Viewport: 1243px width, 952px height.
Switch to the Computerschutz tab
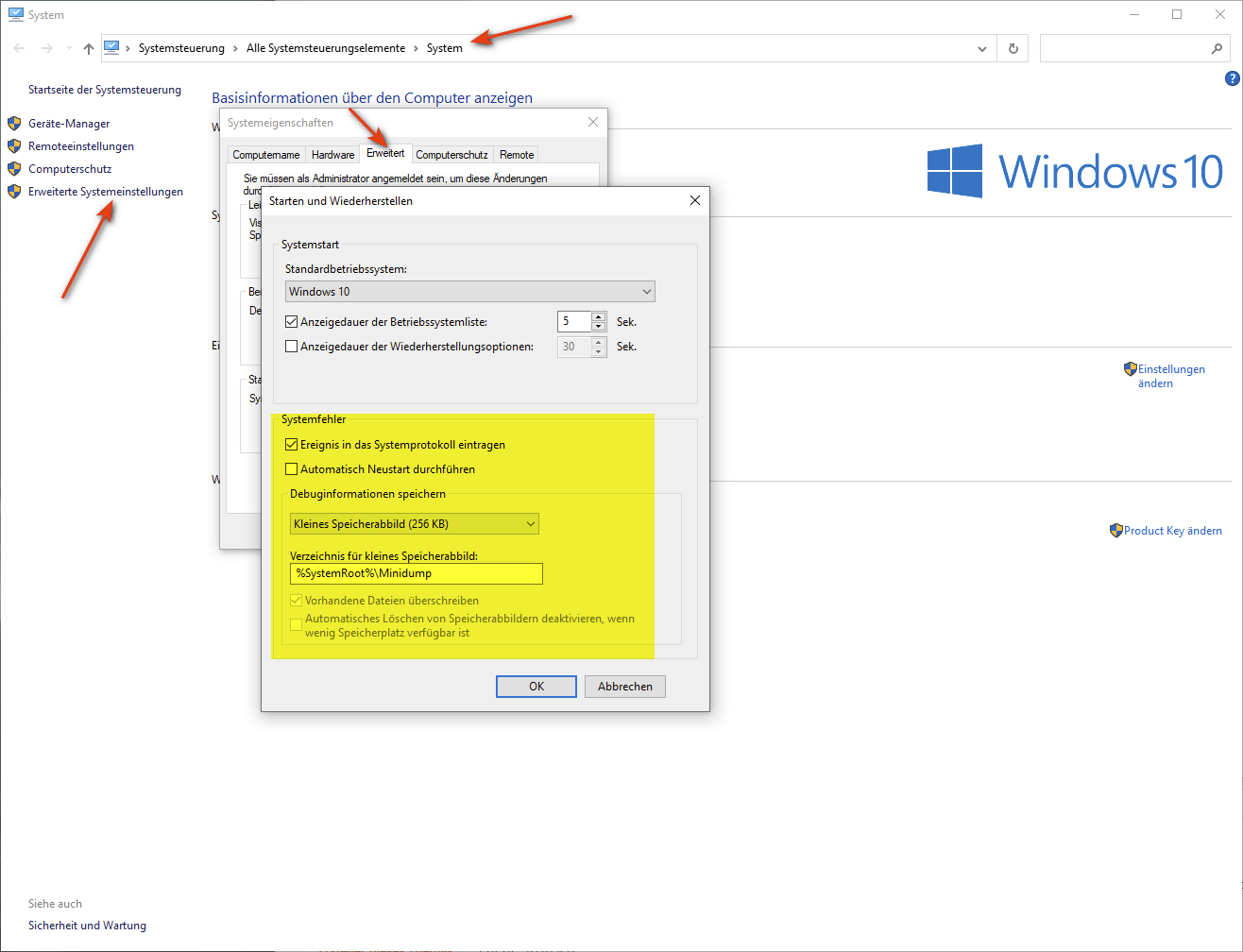(x=451, y=155)
